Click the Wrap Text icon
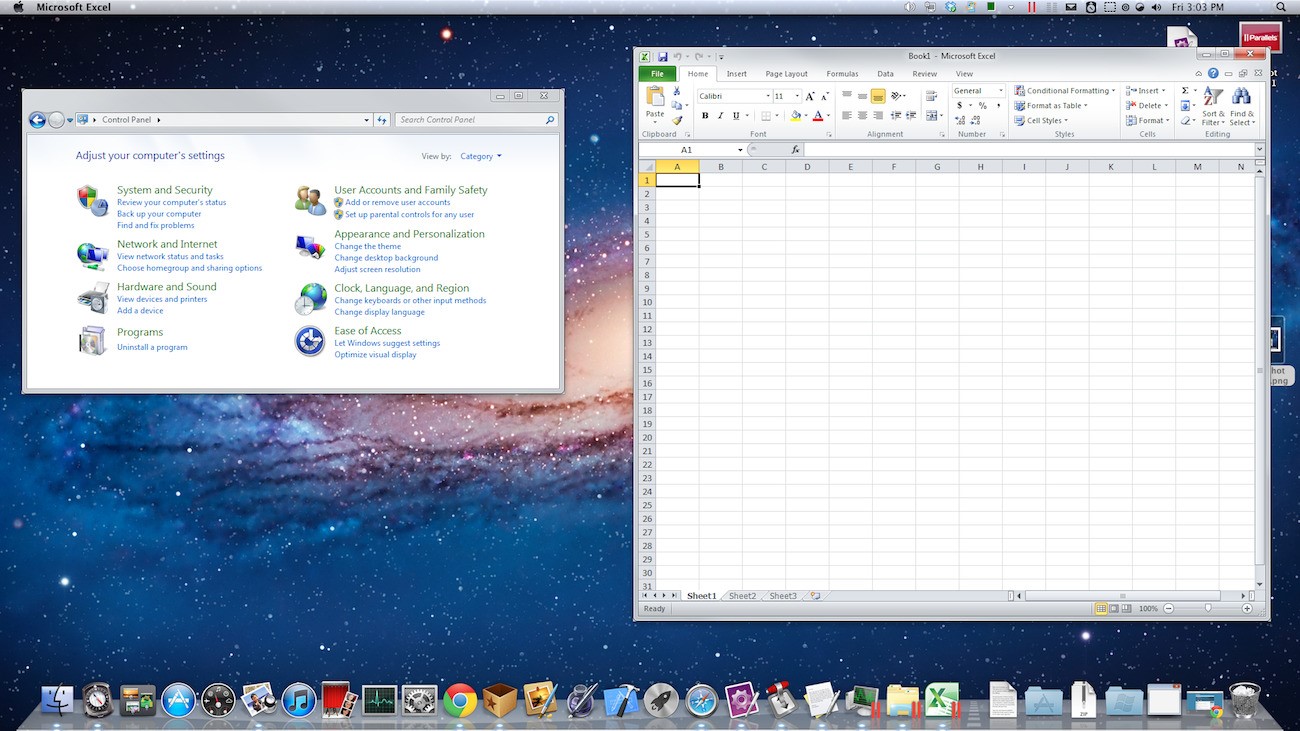The width and height of the screenshot is (1300, 731). click(x=932, y=96)
